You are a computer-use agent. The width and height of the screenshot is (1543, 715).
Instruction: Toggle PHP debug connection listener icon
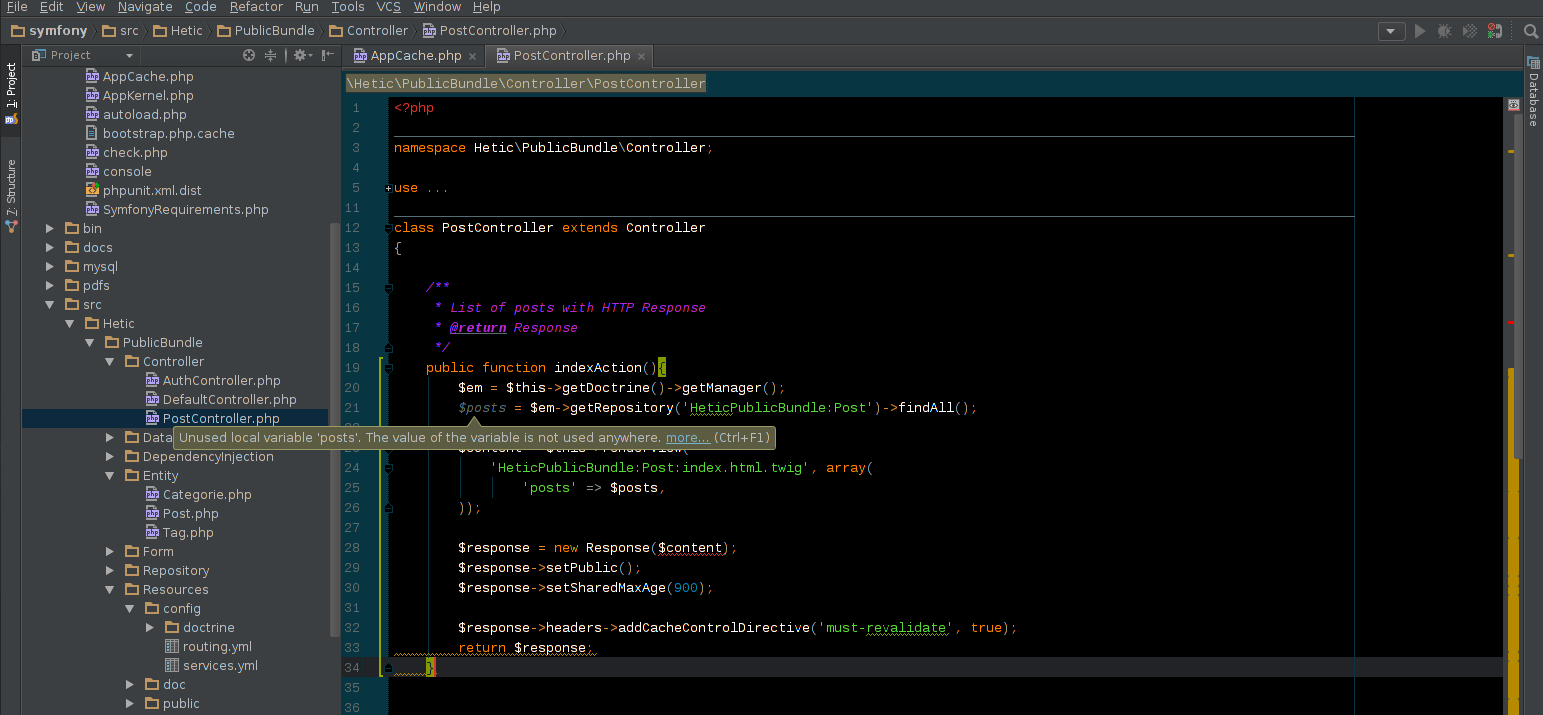coord(1494,31)
